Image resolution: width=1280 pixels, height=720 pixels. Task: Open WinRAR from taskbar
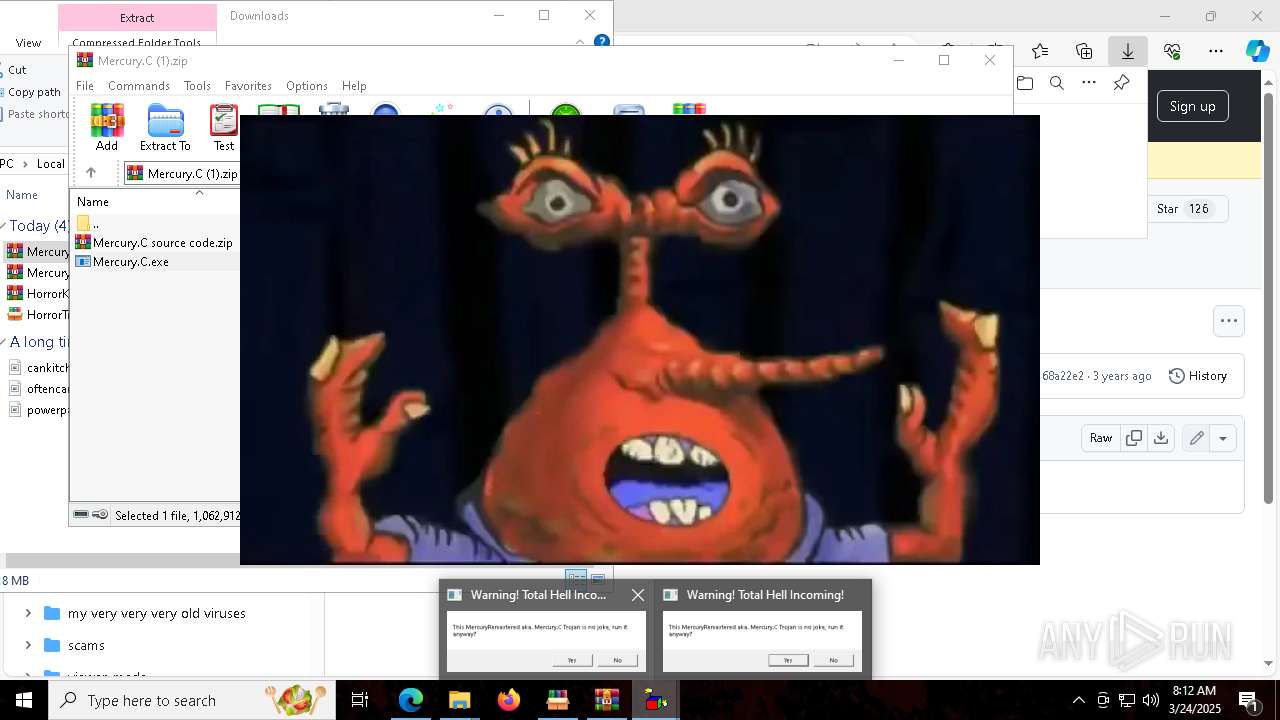[607, 700]
